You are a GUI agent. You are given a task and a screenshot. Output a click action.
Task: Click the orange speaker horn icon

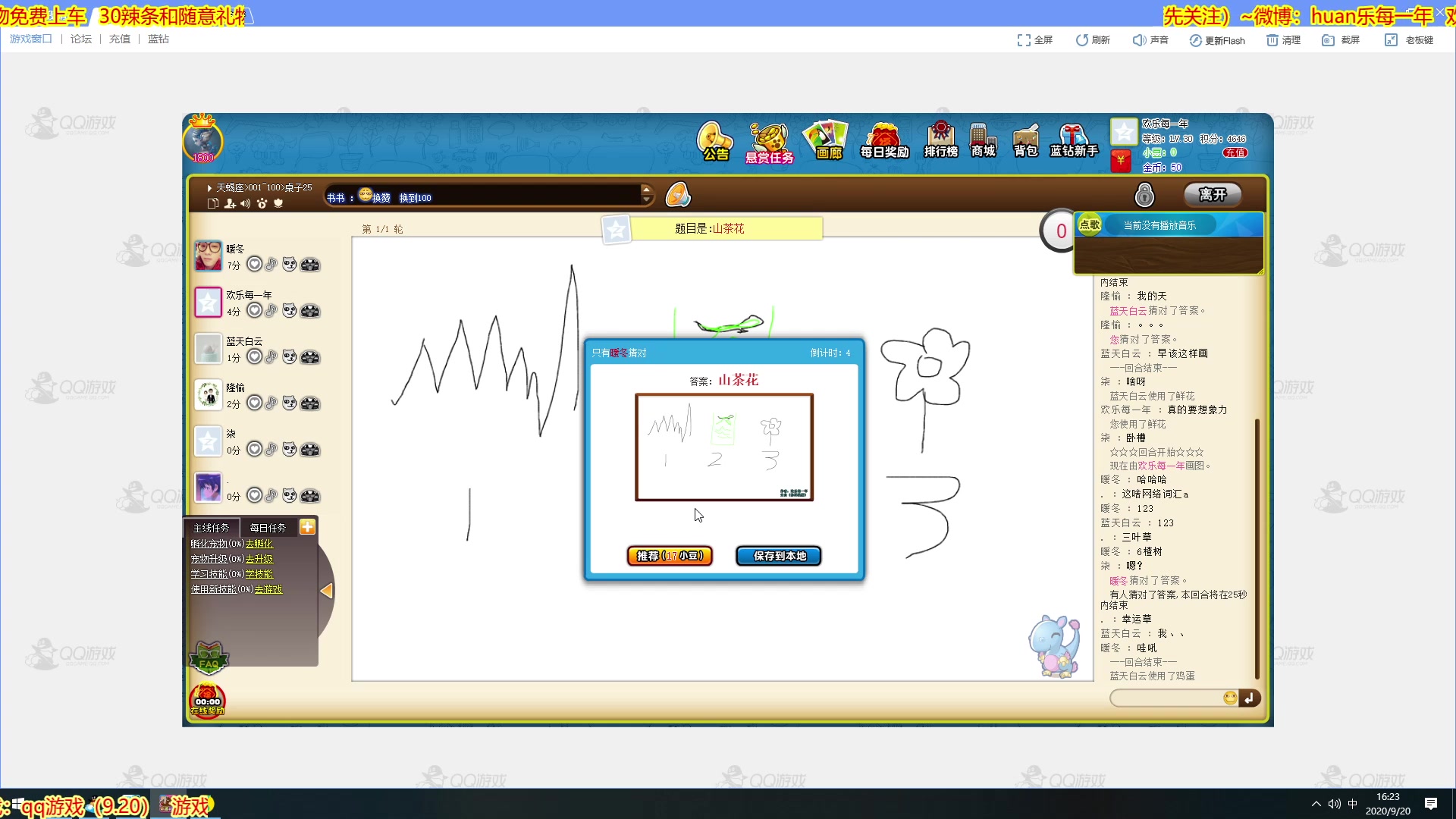[677, 196]
